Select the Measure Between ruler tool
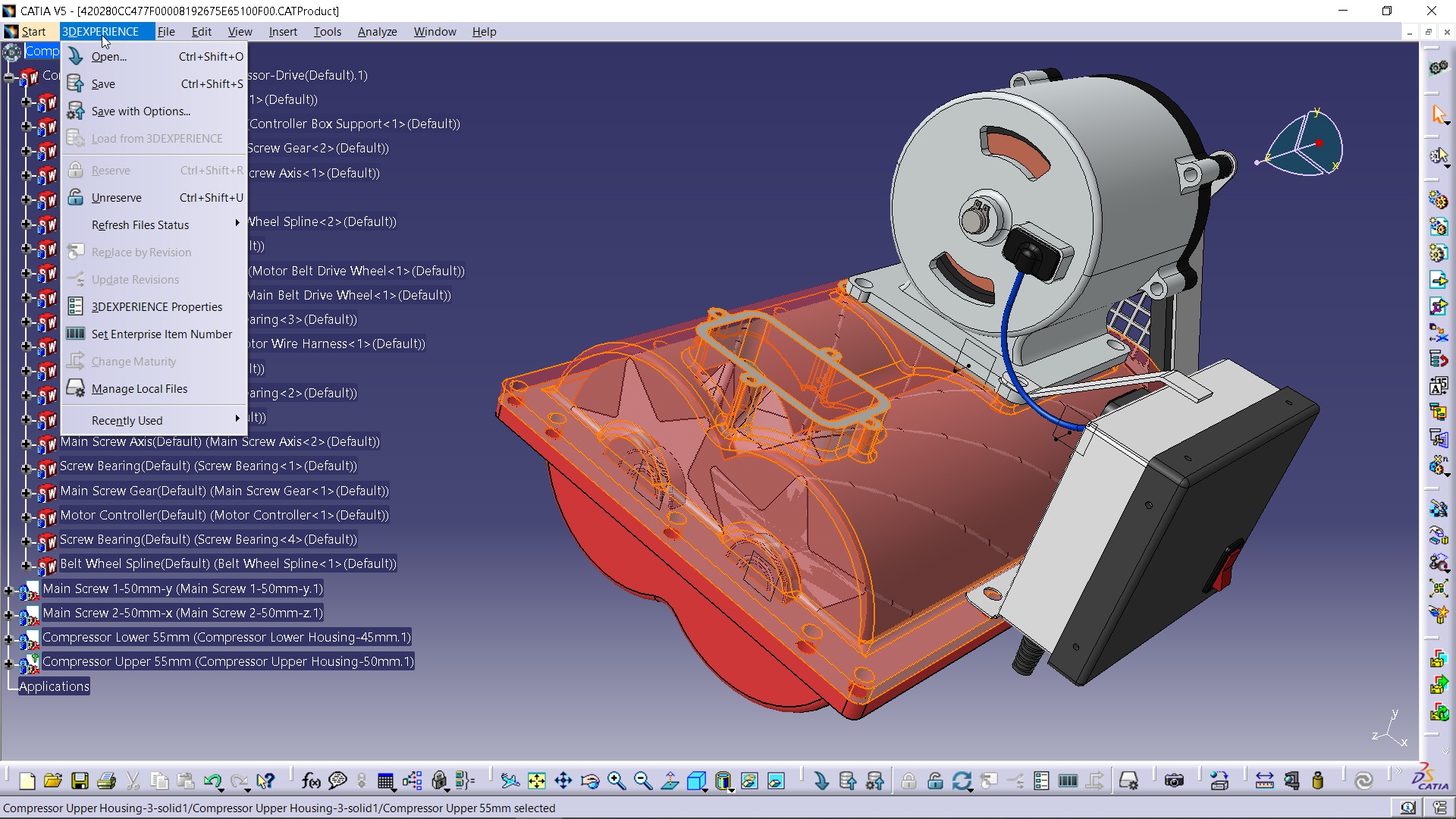This screenshot has height=819, width=1456. 1265,780
